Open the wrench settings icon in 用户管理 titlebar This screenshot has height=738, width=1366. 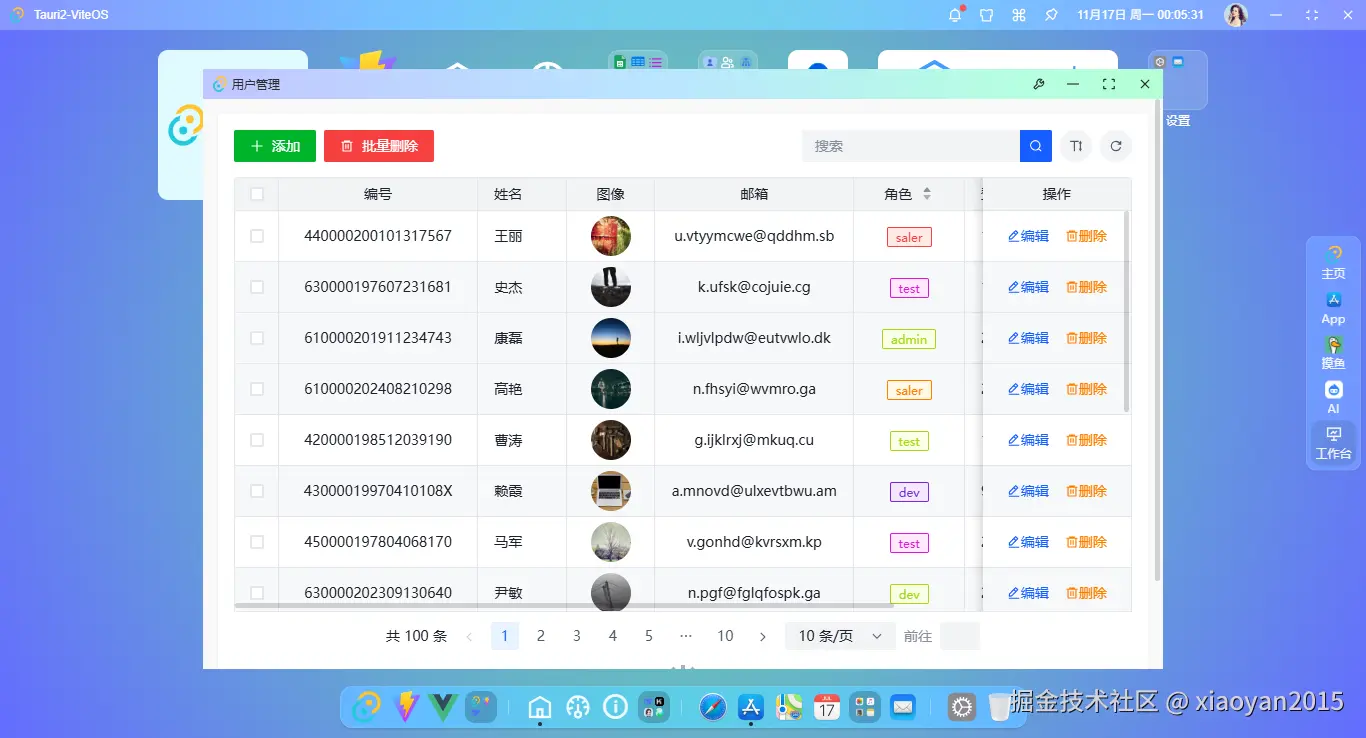pyautogui.click(x=1039, y=84)
